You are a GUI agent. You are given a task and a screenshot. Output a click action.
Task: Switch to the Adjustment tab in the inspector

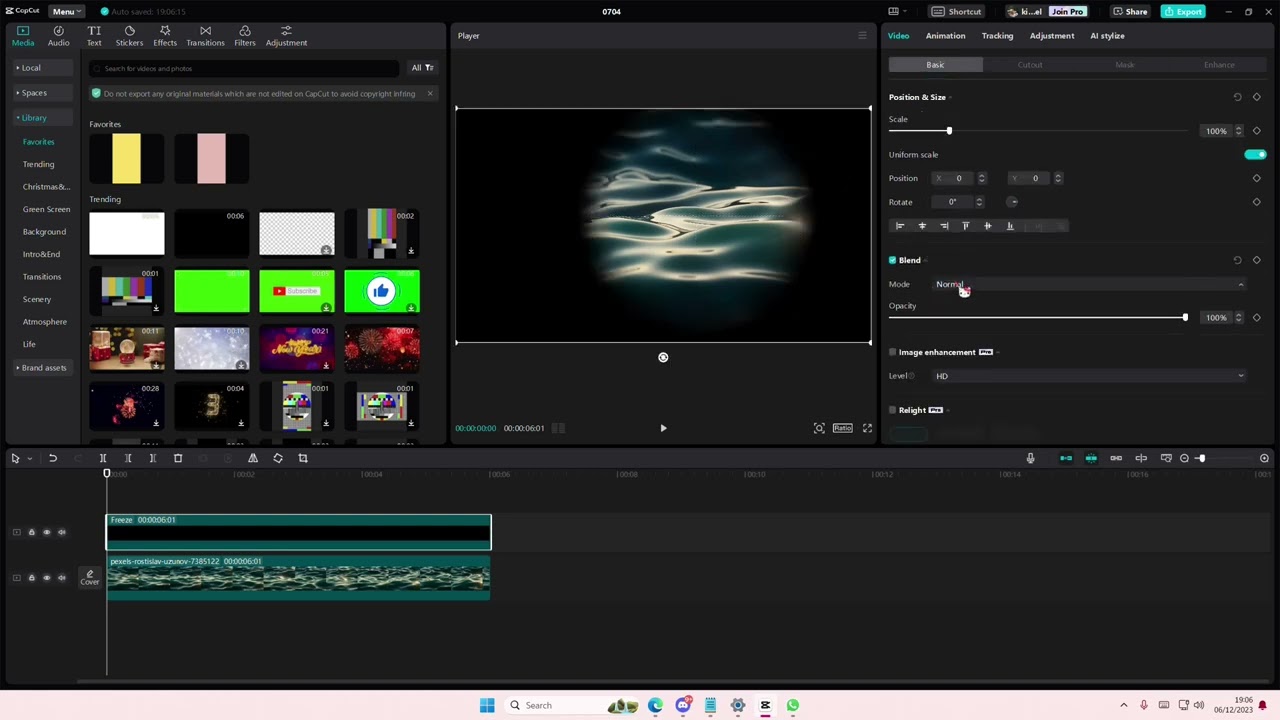[x=1052, y=36]
